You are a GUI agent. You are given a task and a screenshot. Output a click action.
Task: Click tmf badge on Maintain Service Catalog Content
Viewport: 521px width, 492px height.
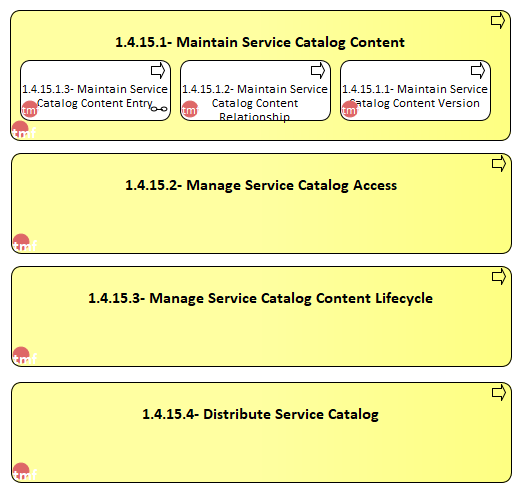[23, 130]
